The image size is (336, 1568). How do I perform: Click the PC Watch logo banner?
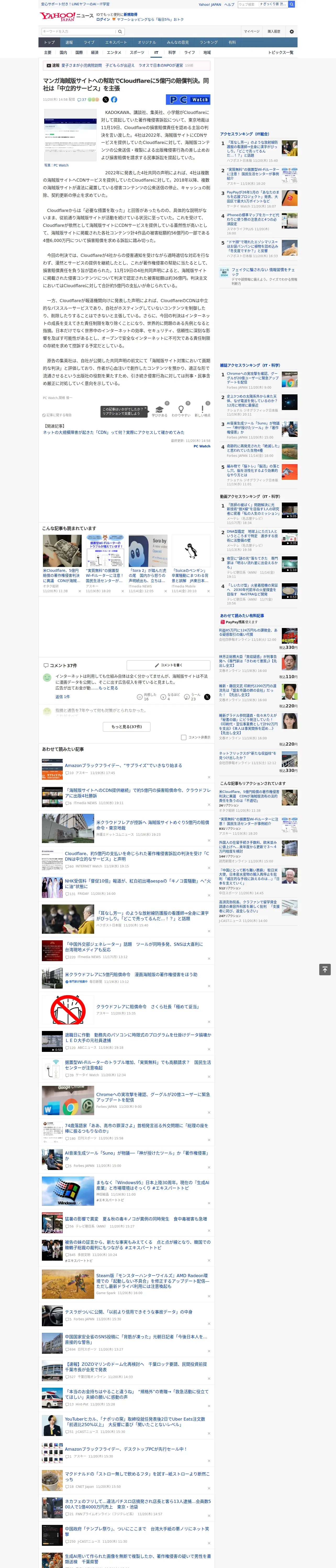click(x=188, y=99)
